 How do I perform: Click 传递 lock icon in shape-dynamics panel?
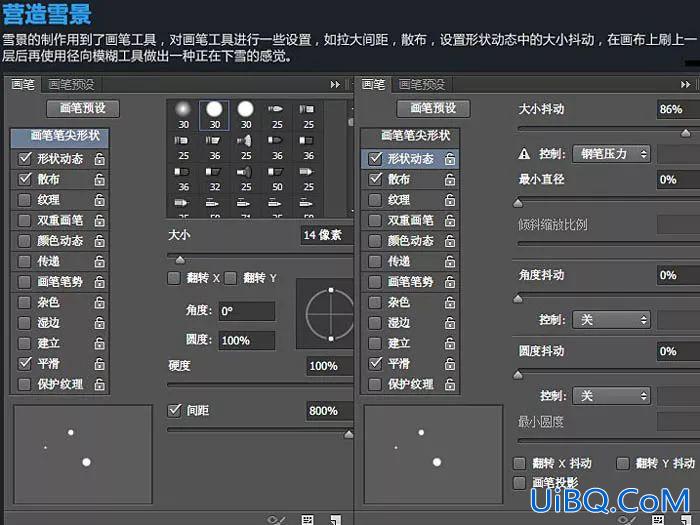tap(450, 262)
